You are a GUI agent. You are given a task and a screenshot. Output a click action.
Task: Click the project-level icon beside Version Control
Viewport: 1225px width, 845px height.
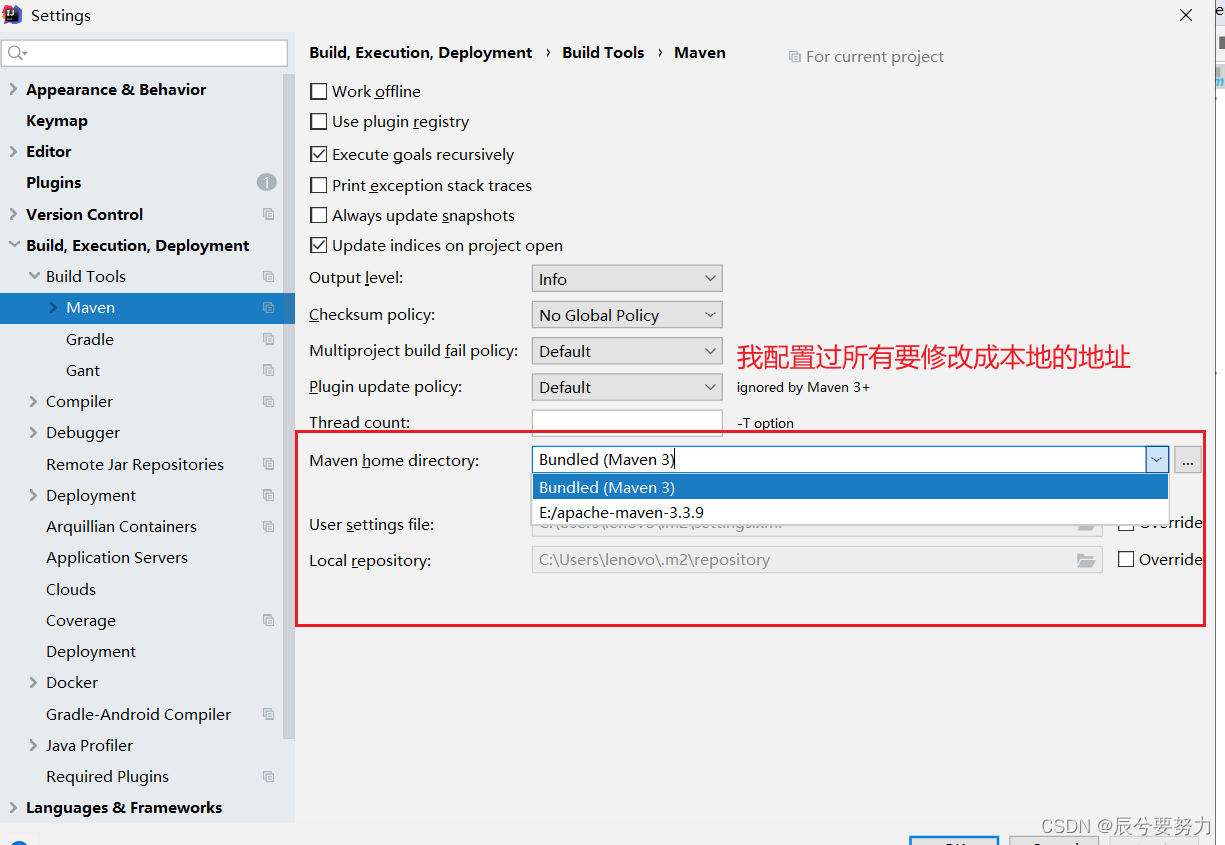click(268, 214)
